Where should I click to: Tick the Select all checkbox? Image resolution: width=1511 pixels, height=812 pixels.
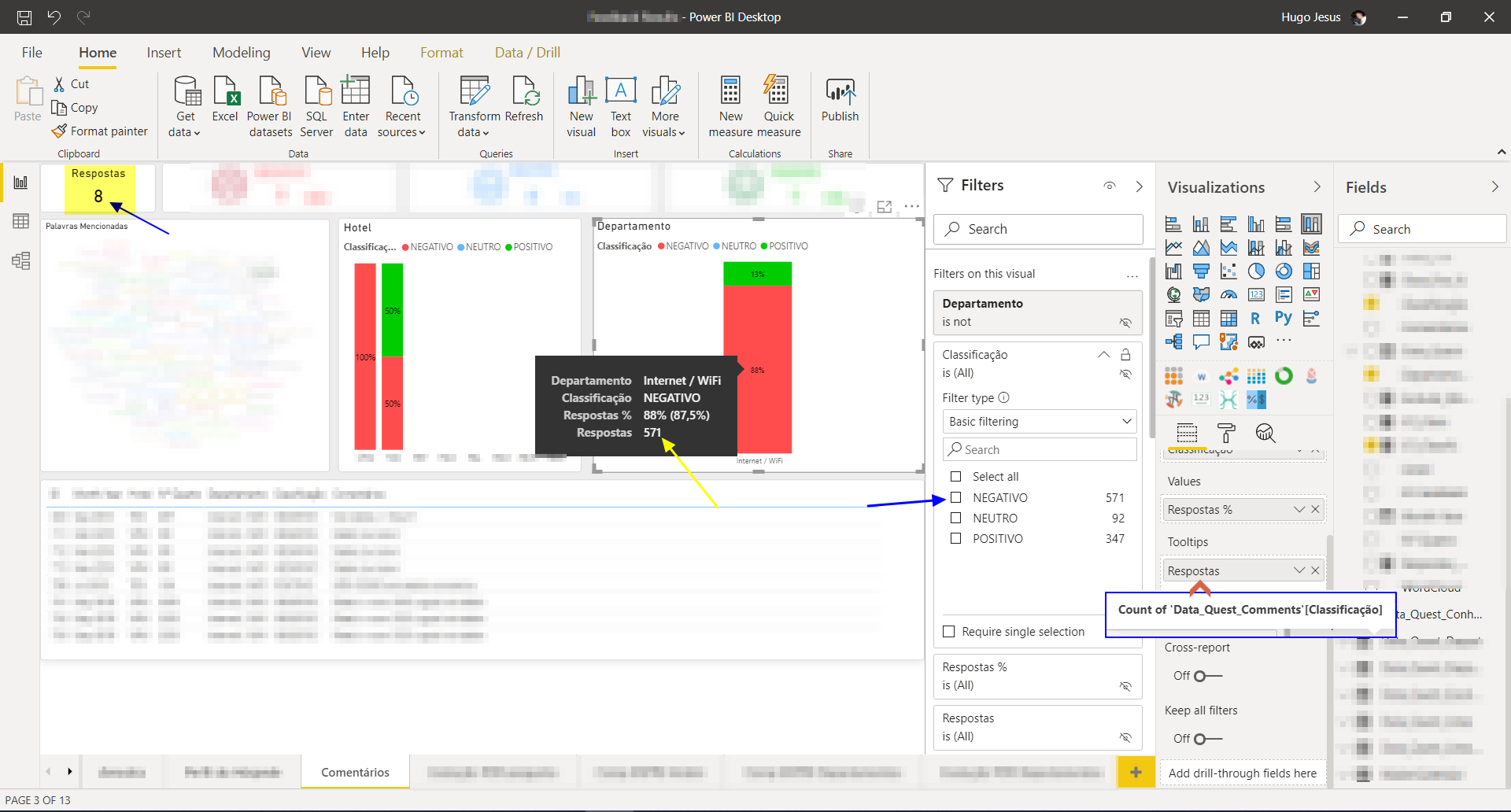[x=955, y=477]
